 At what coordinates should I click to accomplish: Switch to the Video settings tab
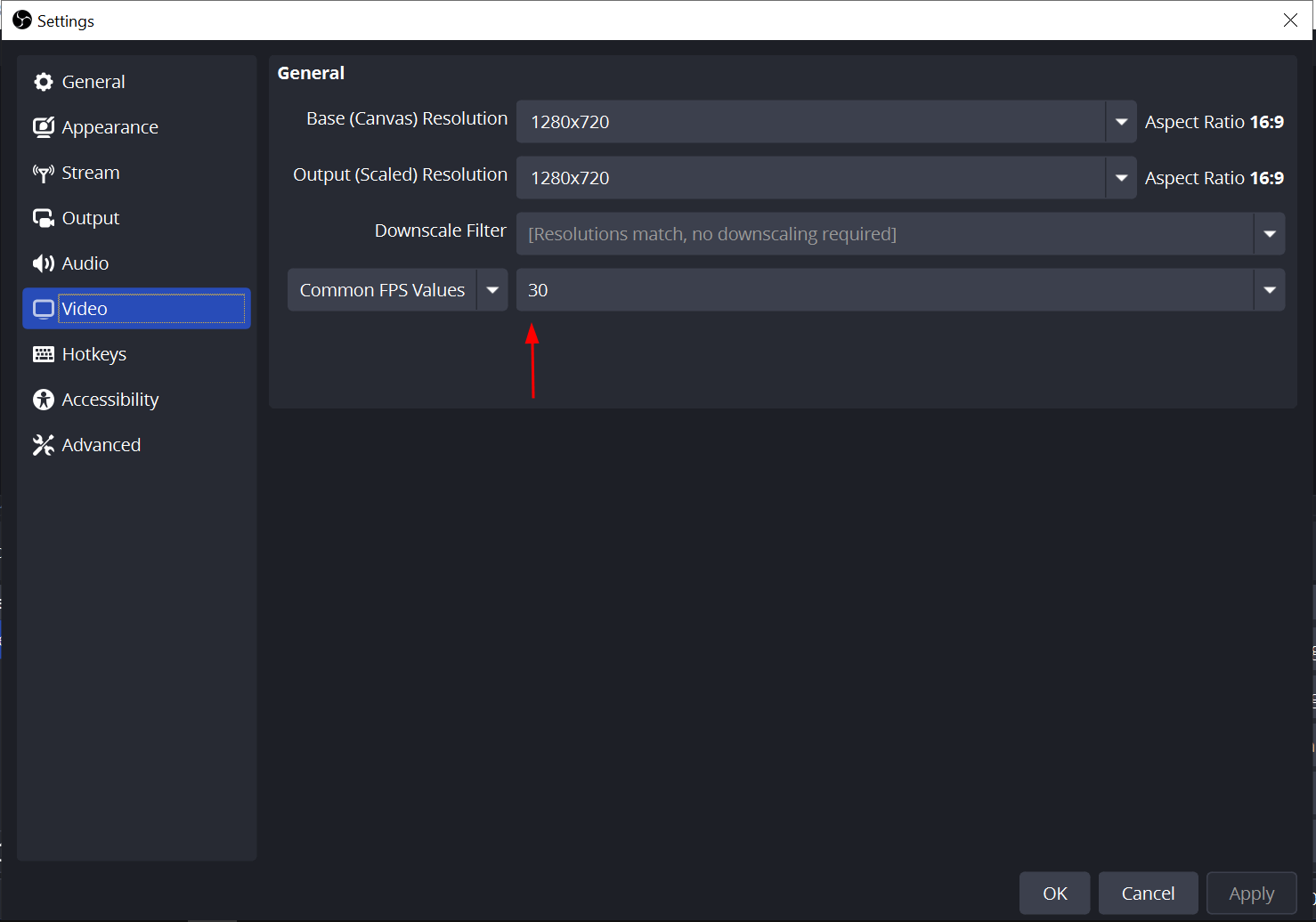click(x=136, y=309)
